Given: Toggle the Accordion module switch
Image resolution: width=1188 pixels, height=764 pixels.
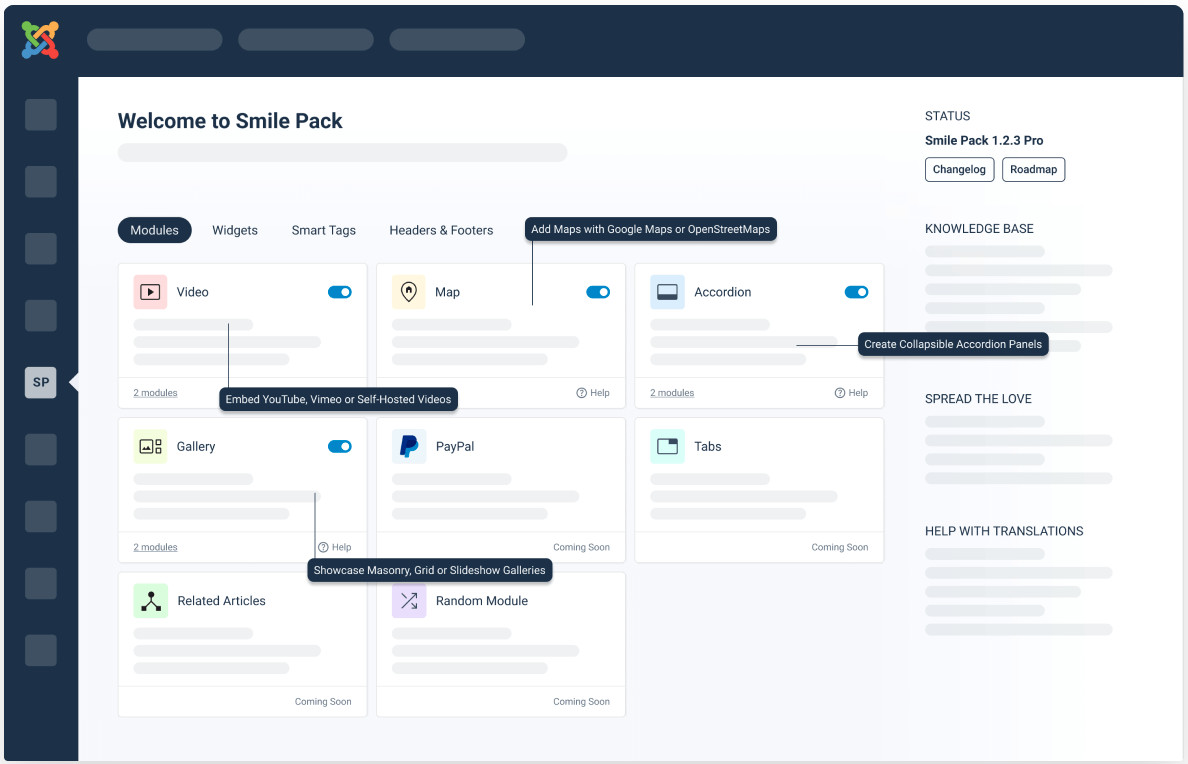Looking at the screenshot, I should [x=856, y=292].
